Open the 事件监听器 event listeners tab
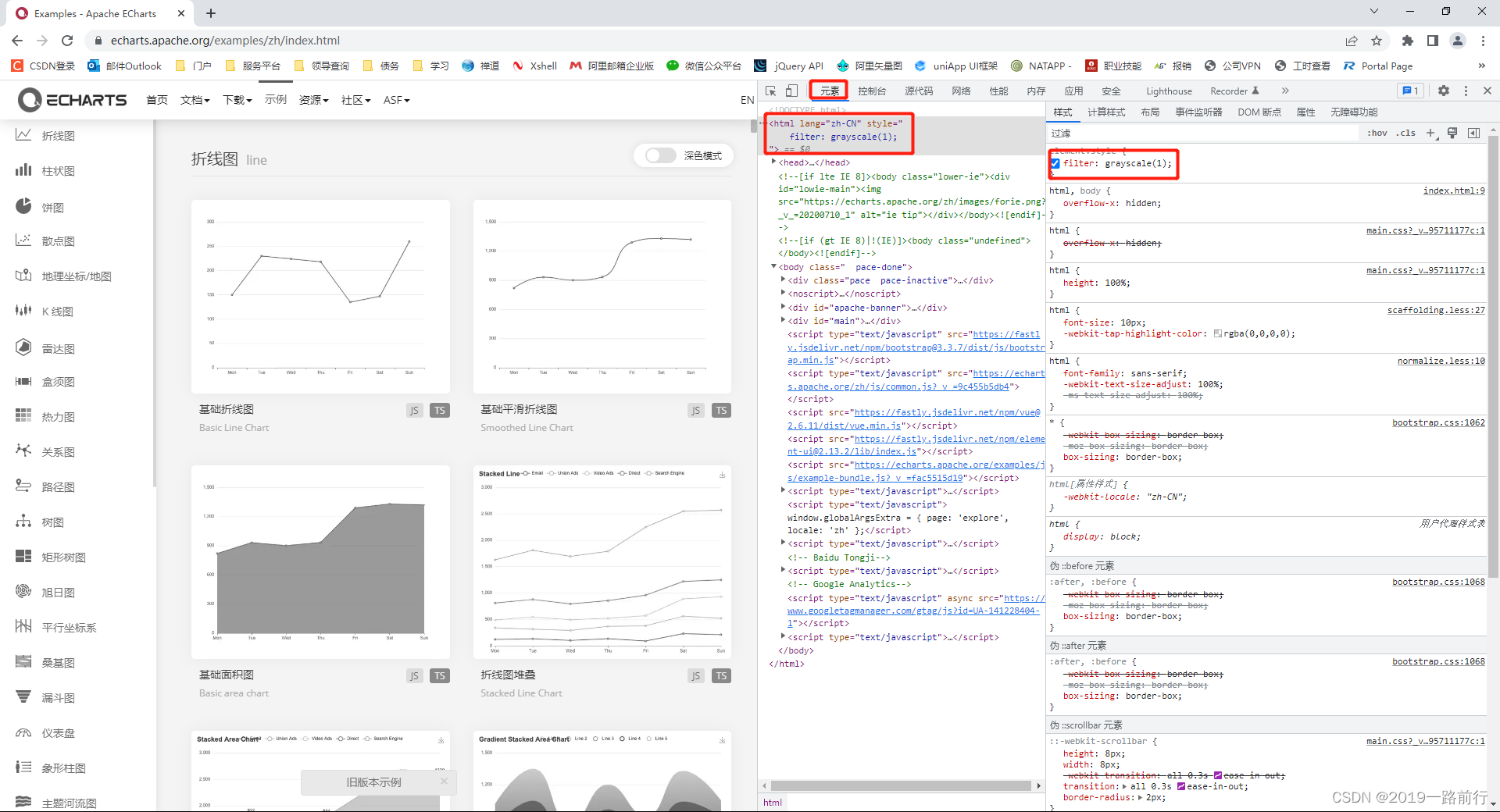This screenshot has width=1500, height=812. coord(1198,112)
